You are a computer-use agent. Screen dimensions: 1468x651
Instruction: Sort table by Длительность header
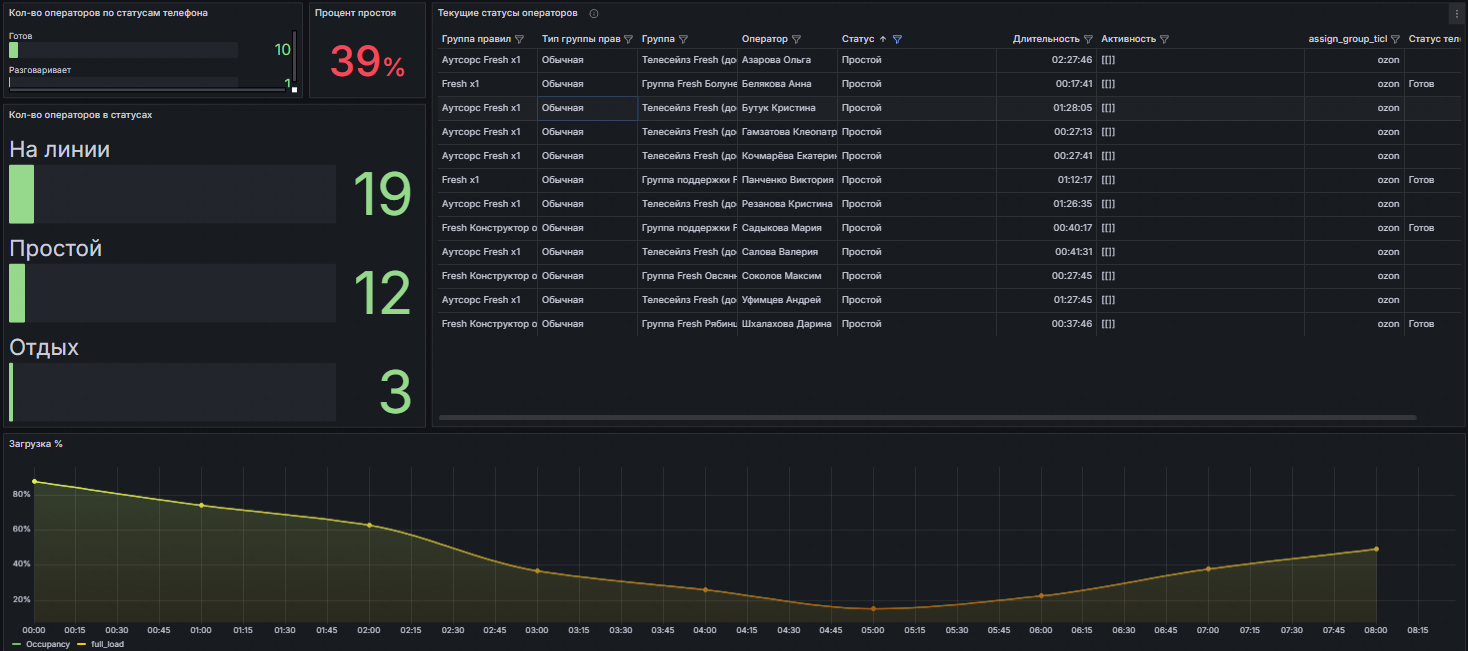point(1045,39)
